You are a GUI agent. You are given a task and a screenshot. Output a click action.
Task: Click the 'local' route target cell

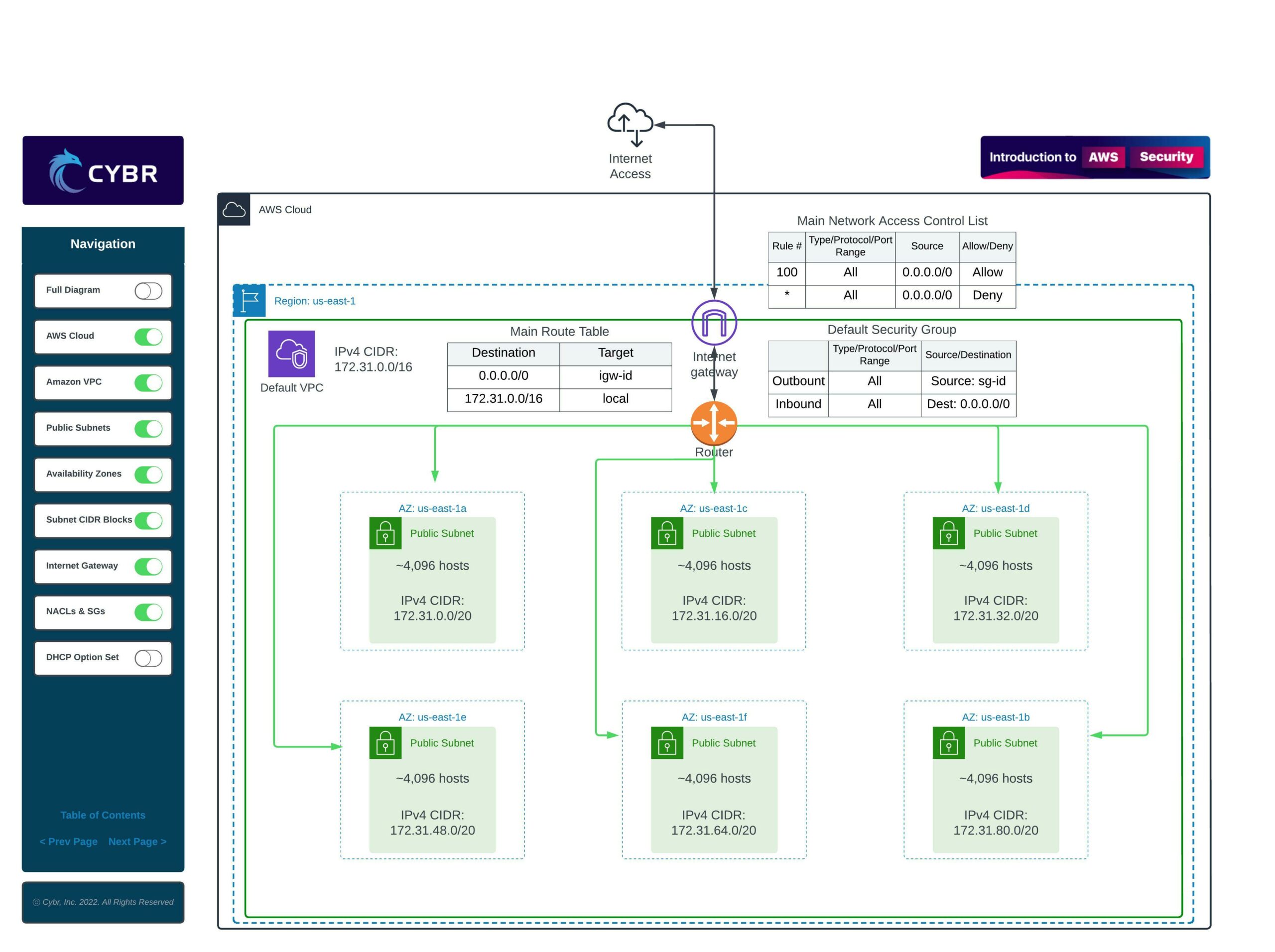click(x=616, y=399)
